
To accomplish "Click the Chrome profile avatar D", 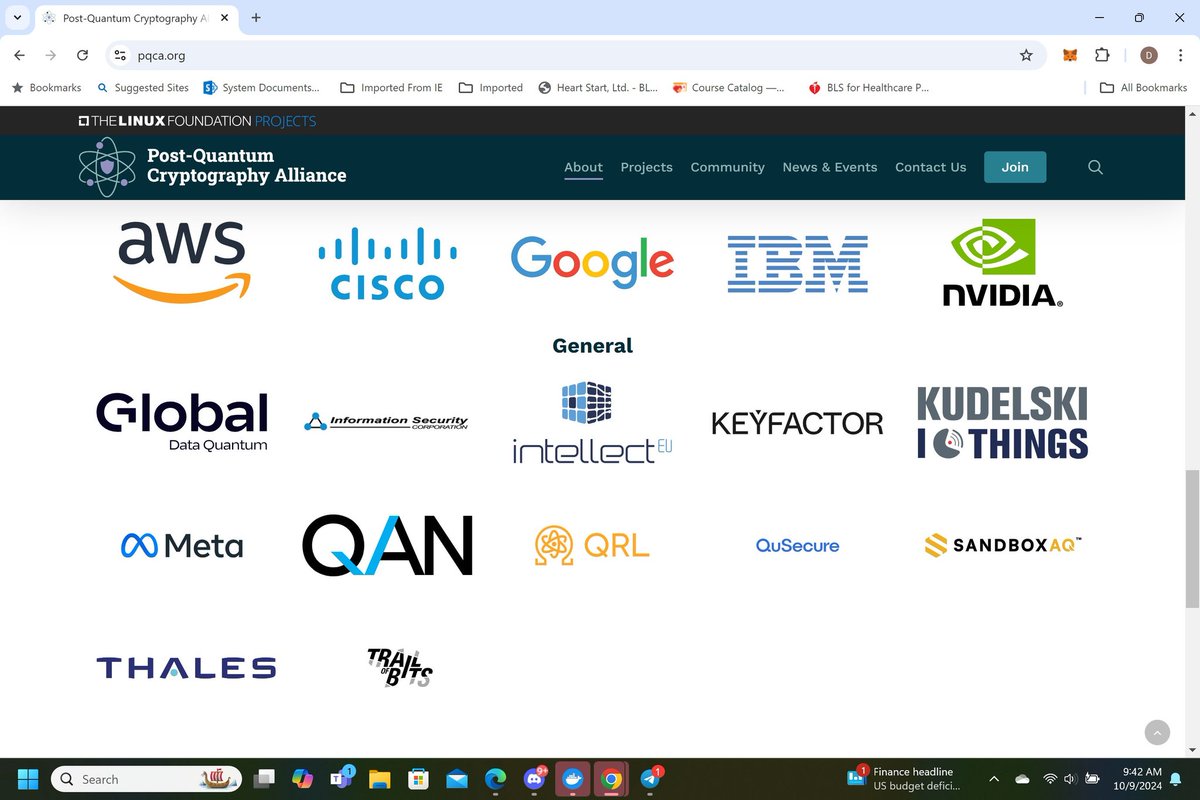I will pyautogui.click(x=1149, y=55).
